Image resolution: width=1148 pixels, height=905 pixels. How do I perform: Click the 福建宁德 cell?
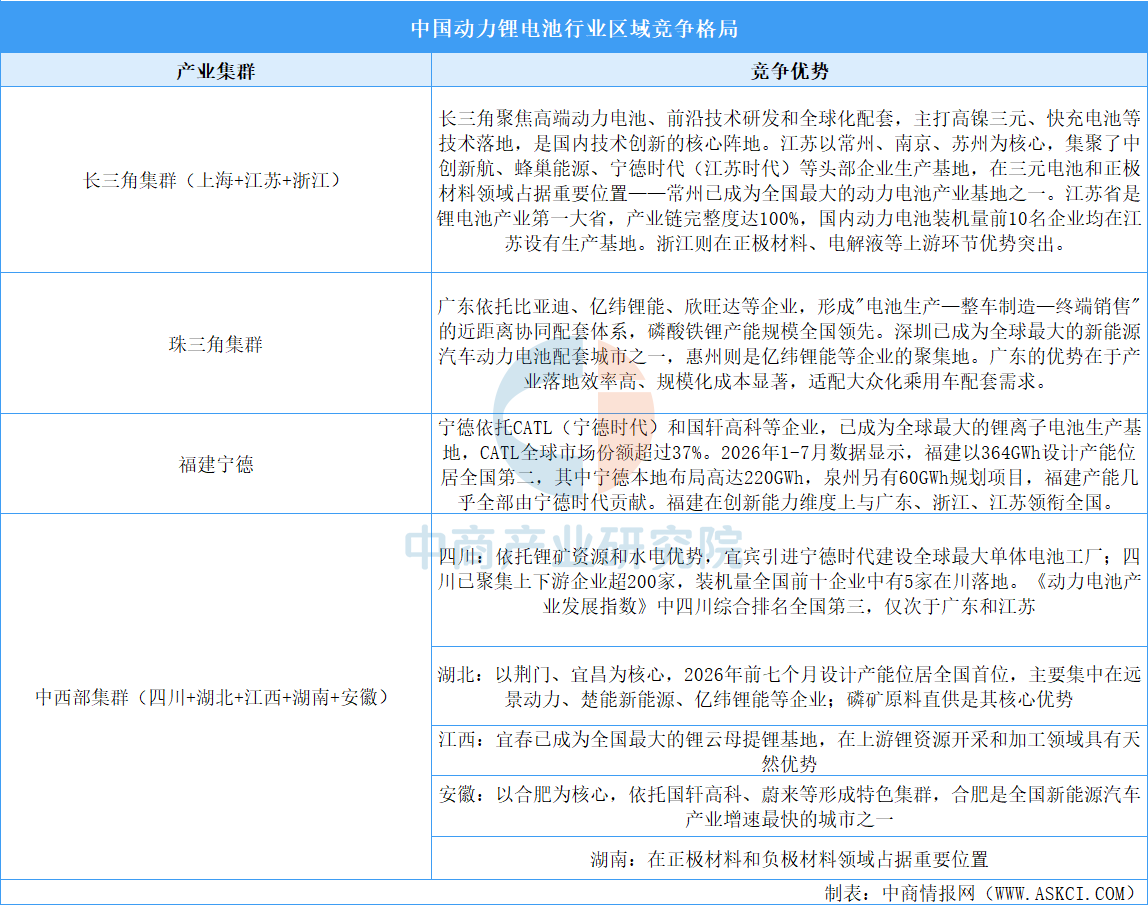pos(215,464)
